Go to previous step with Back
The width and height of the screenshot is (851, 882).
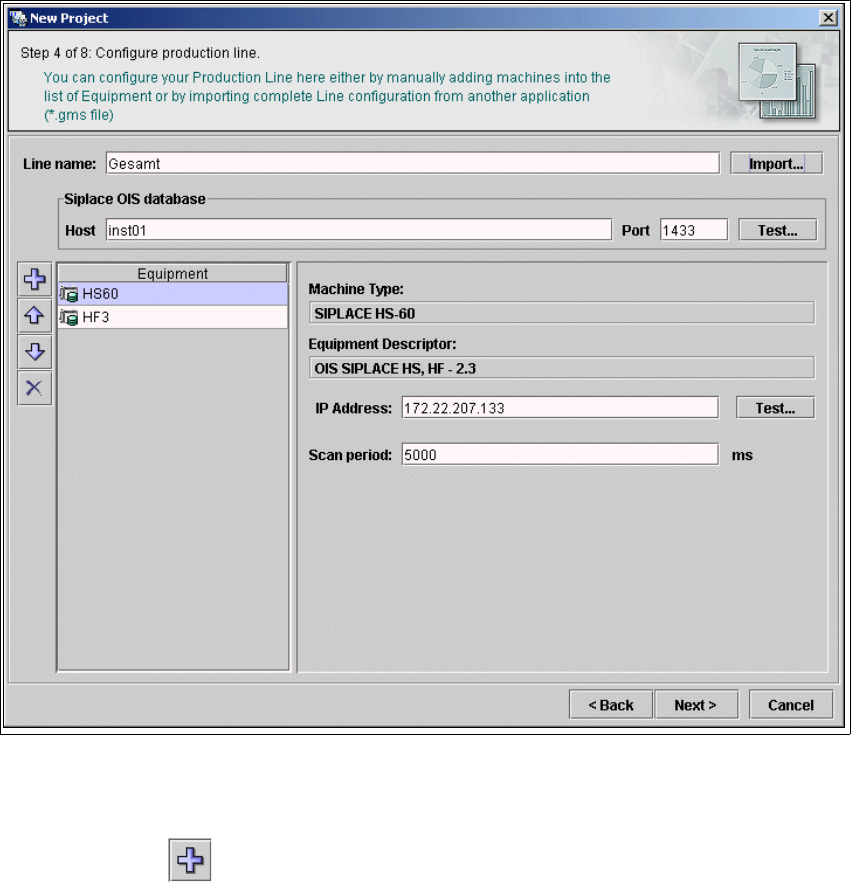tap(611, 705)
